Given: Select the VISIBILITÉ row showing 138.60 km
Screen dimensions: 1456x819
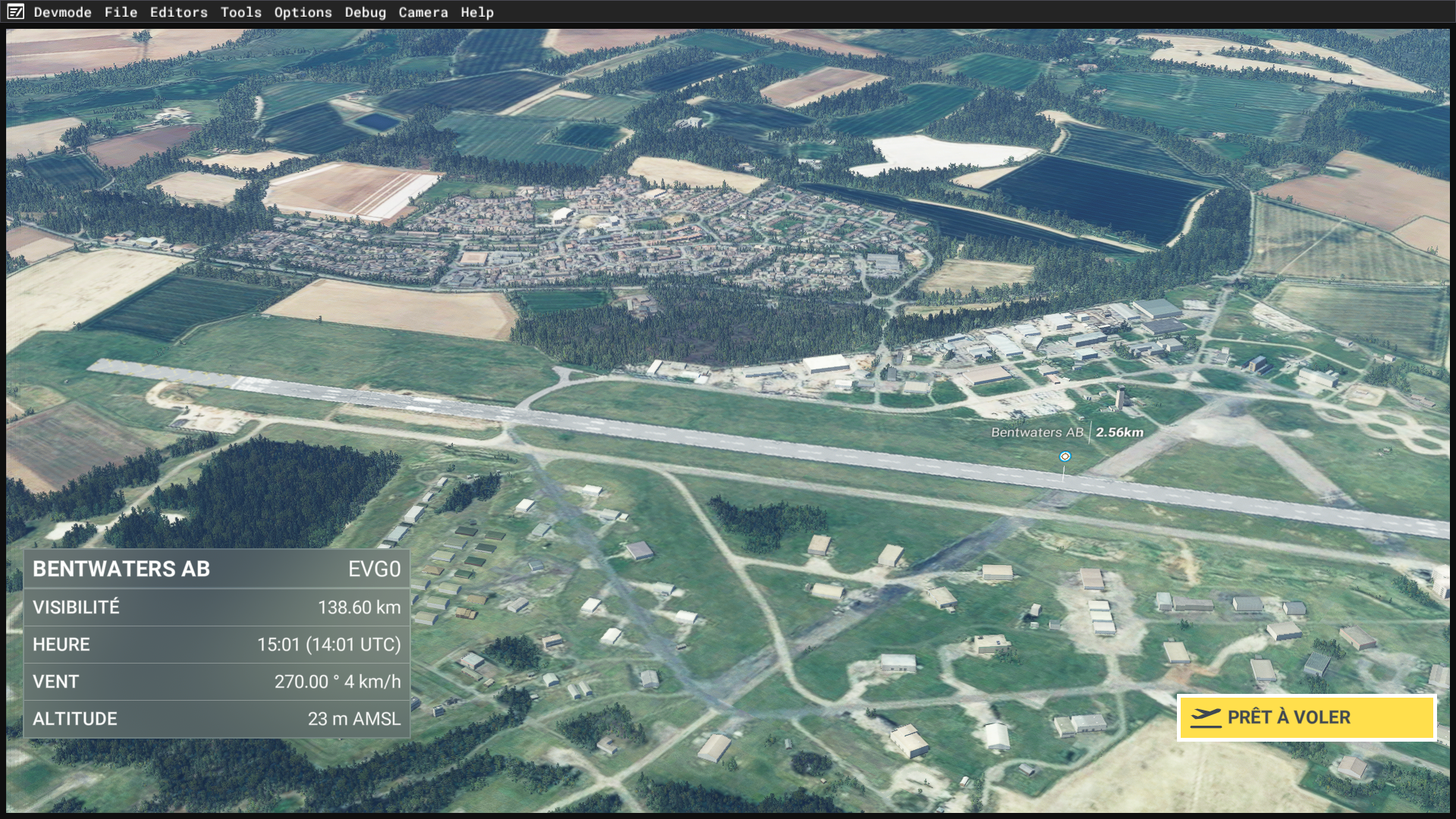Looking at the screenshot, I should pos(216,607).
